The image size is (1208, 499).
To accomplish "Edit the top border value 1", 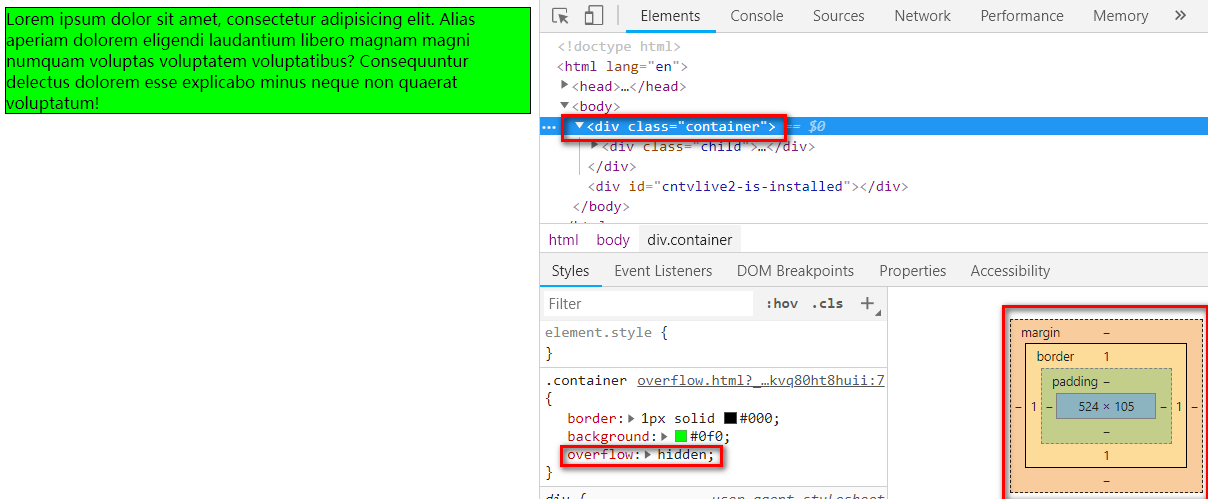I will (1106, 356).
